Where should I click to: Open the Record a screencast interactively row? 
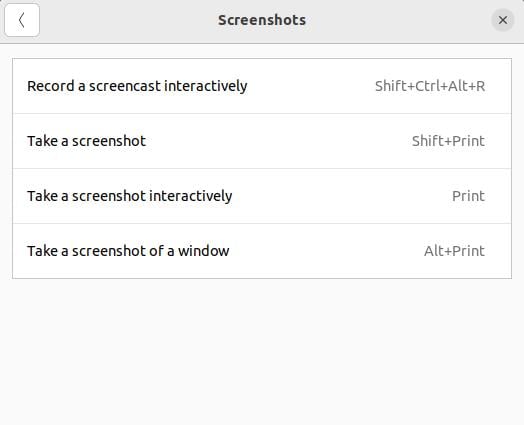coord(262,86)
